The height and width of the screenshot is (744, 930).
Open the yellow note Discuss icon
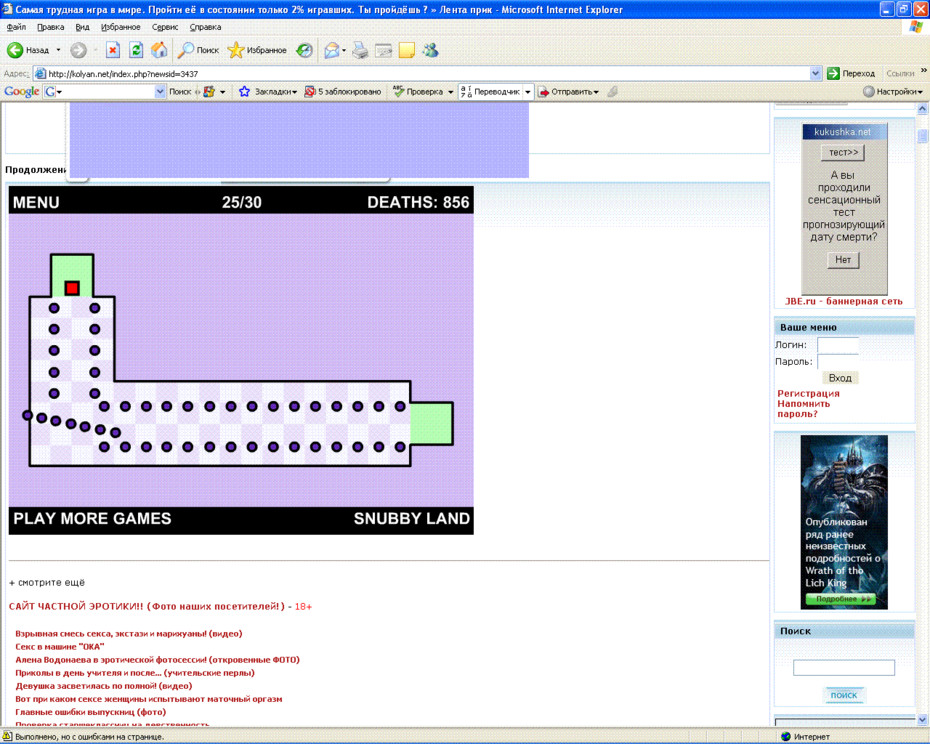tap(407, 50)
